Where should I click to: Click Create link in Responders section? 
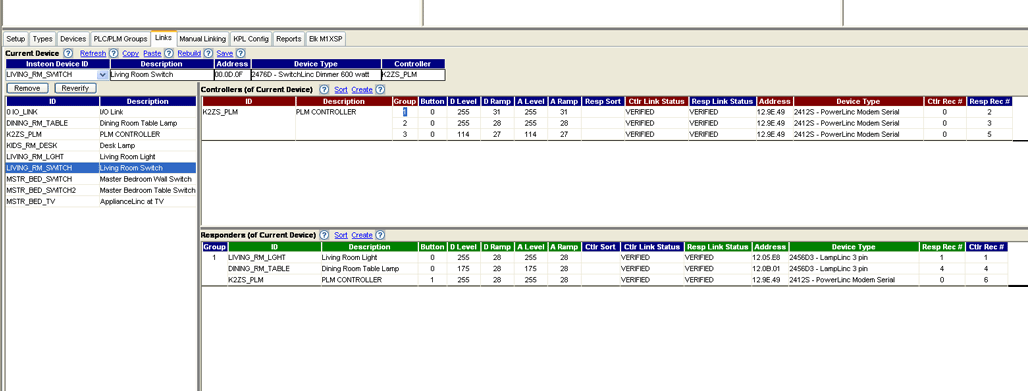coord(362,235)
